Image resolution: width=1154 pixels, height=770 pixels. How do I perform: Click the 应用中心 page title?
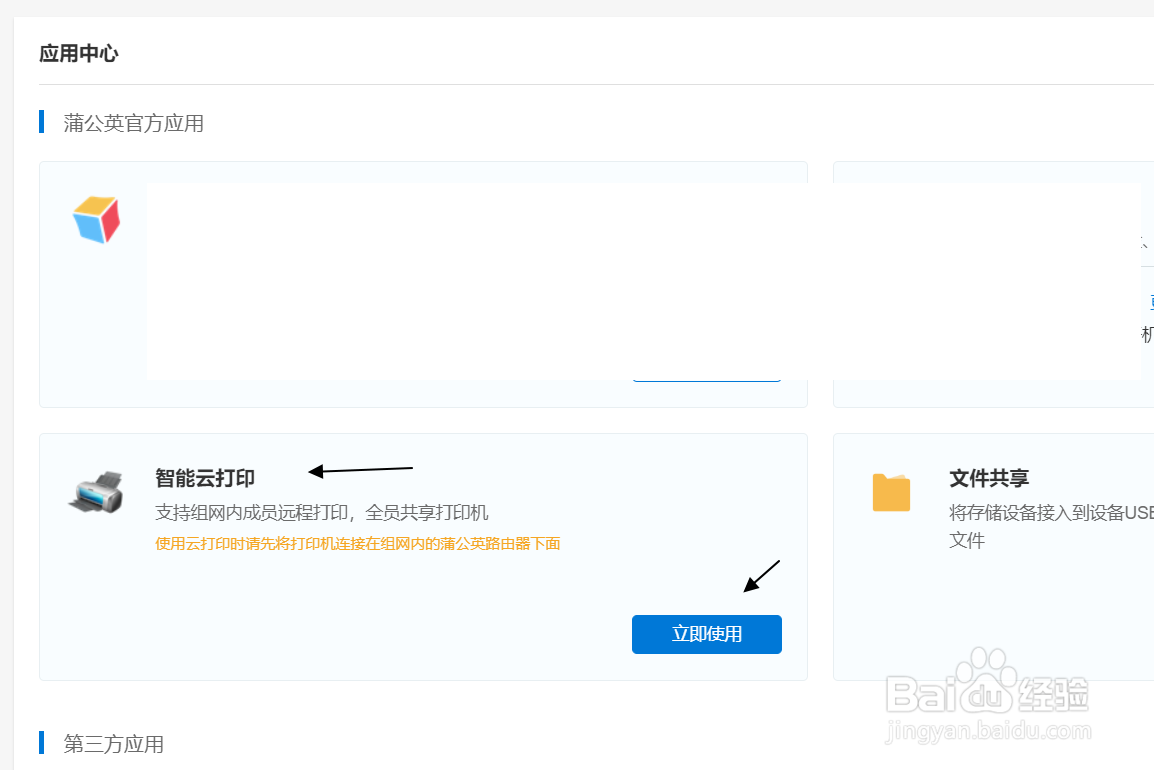(x=78, y=53)
